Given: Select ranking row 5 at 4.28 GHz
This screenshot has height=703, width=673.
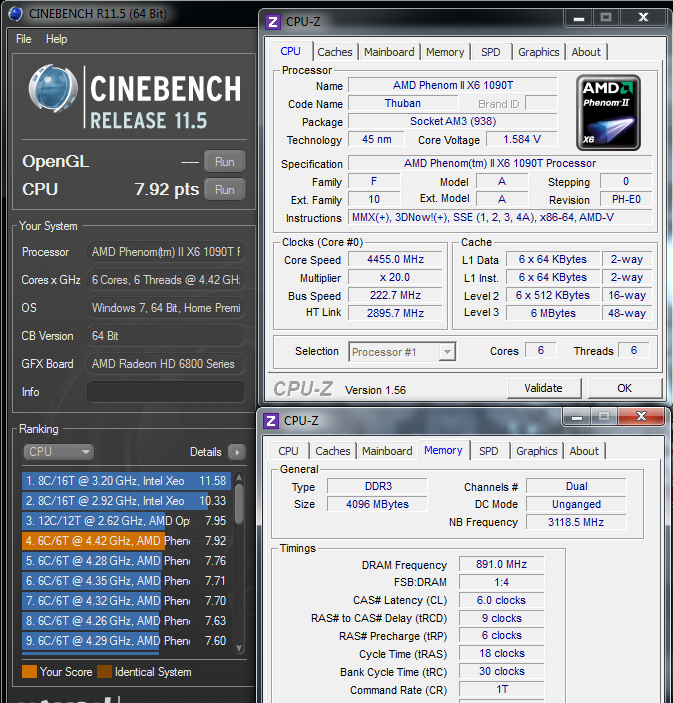Looking at the screenshot, I should [127, 561].
